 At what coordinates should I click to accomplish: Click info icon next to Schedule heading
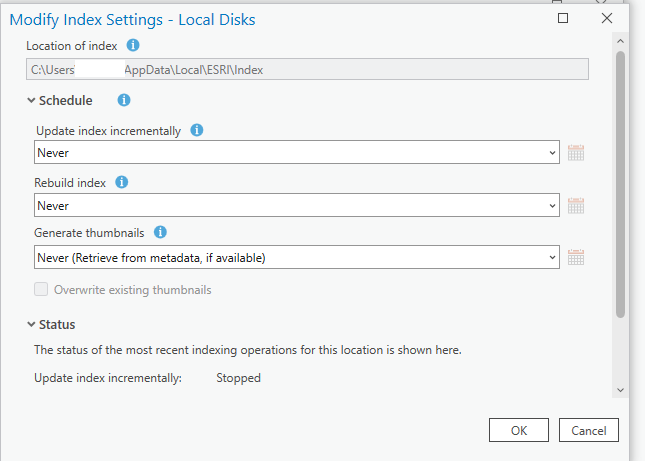124,100
